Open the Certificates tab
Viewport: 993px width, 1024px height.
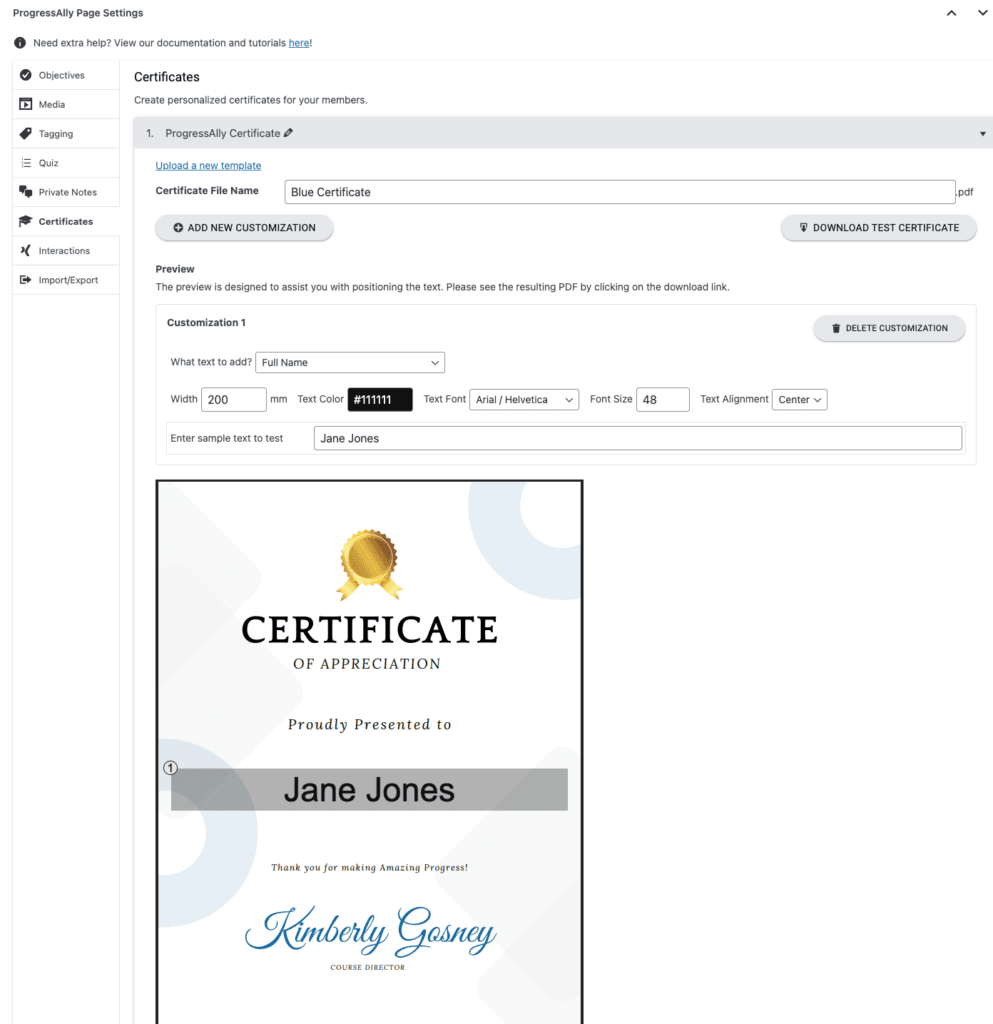tap(65, 222)
